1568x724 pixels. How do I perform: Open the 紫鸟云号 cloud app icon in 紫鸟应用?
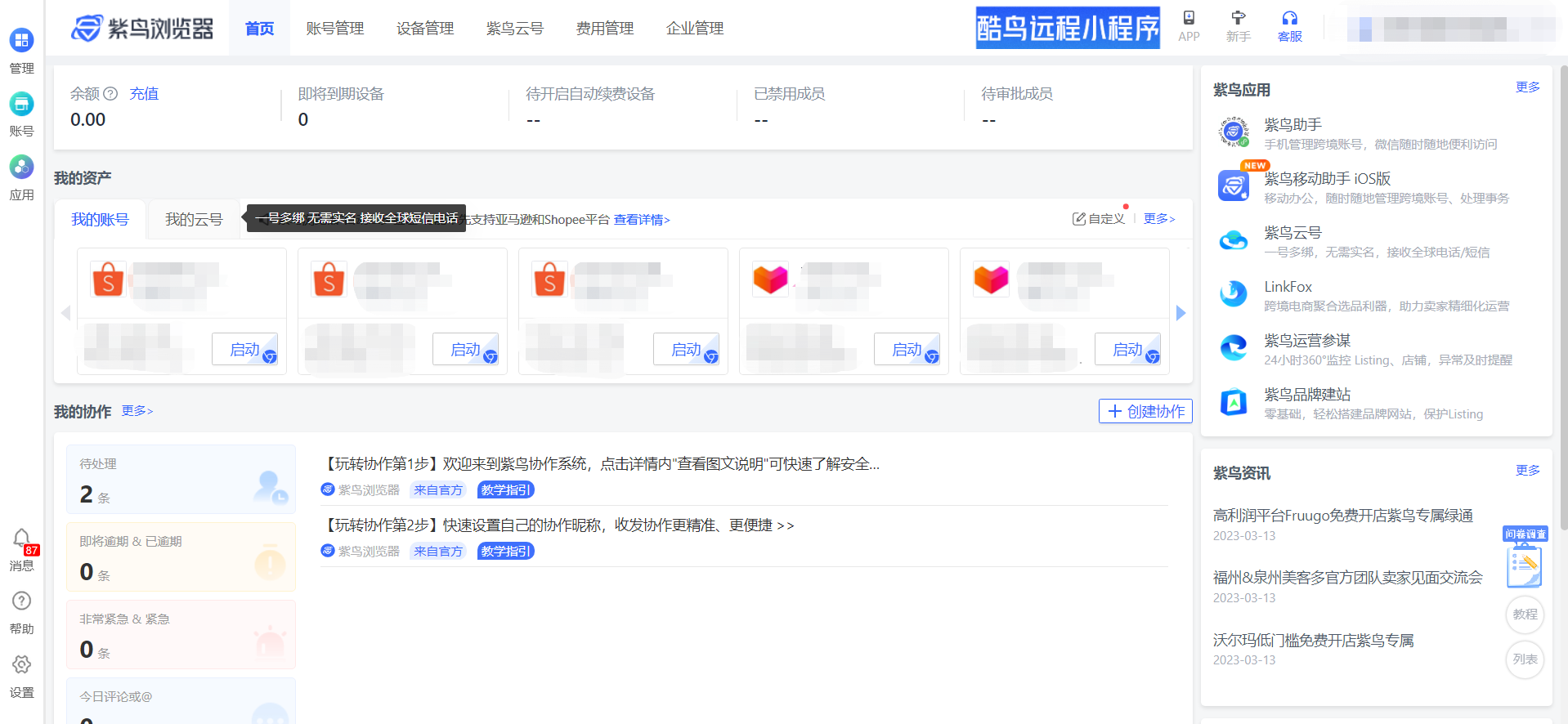pos(1234,239)
